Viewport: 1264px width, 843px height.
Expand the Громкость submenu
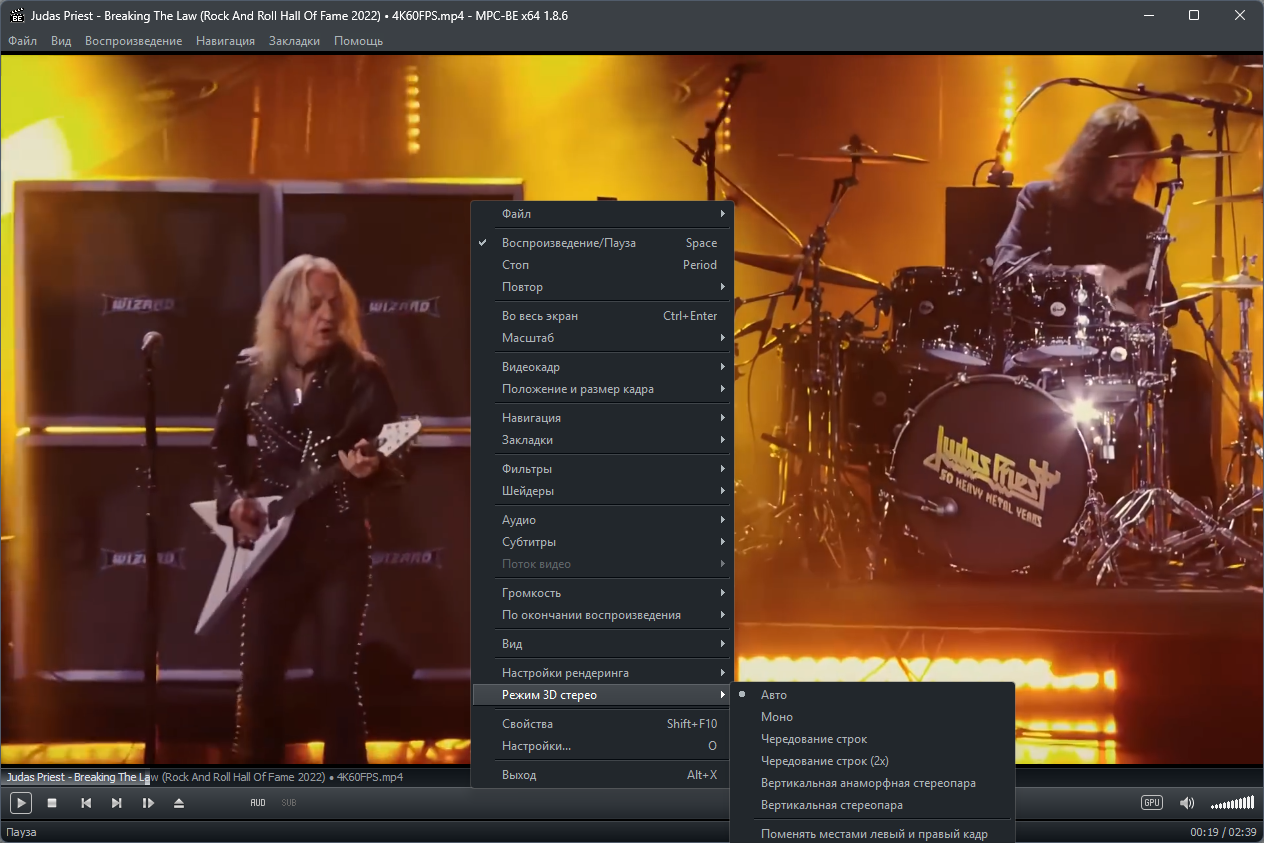point(603,593)
